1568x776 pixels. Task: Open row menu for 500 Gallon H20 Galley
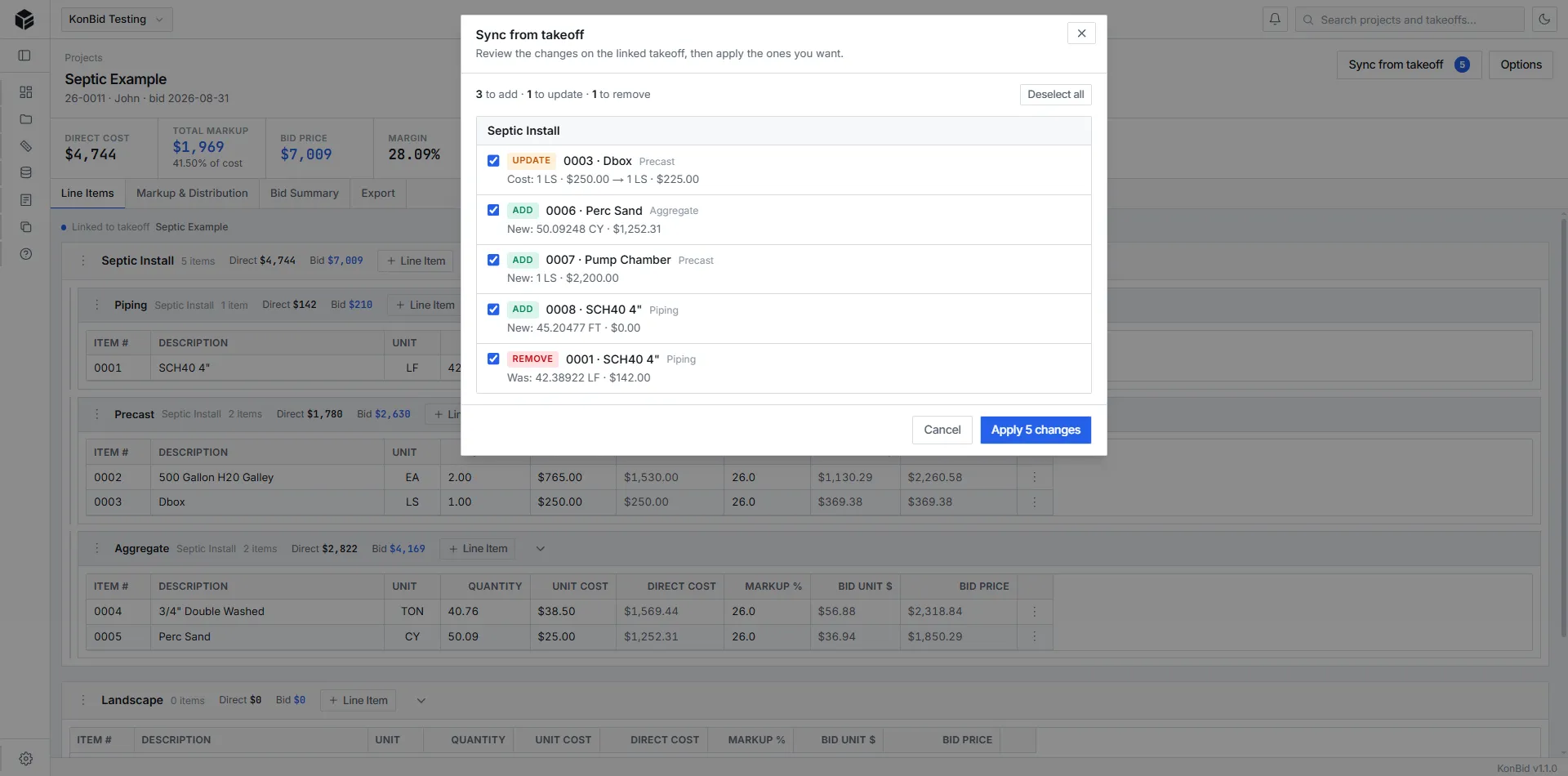pos(1035,477)
